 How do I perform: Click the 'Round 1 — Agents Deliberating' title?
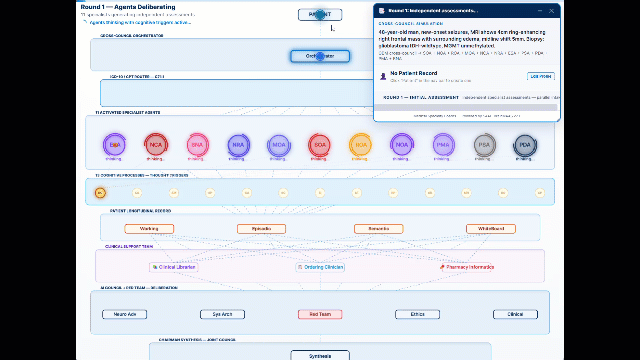click(x=128, y=7)
